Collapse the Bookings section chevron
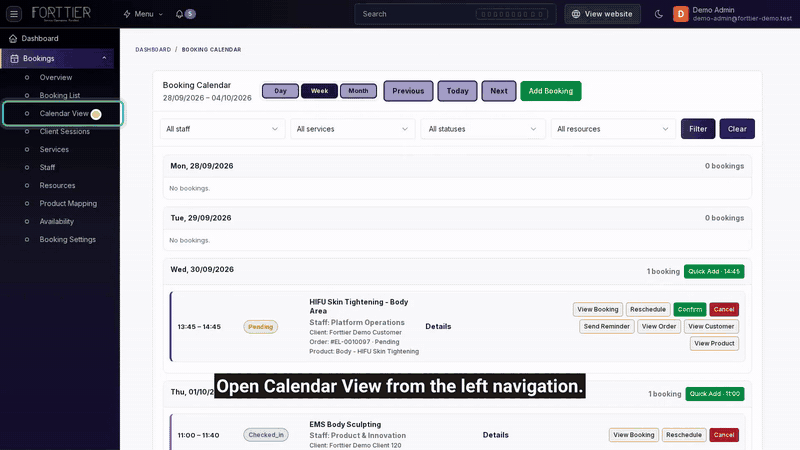Image resolution: width=800 pixels, height=450 pixels. pos(104,58)
